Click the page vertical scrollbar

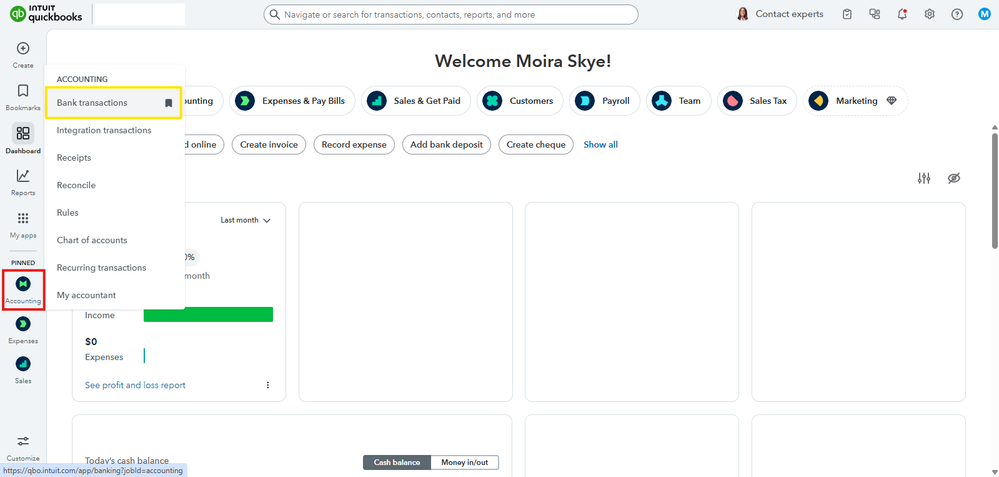(995, 191)
